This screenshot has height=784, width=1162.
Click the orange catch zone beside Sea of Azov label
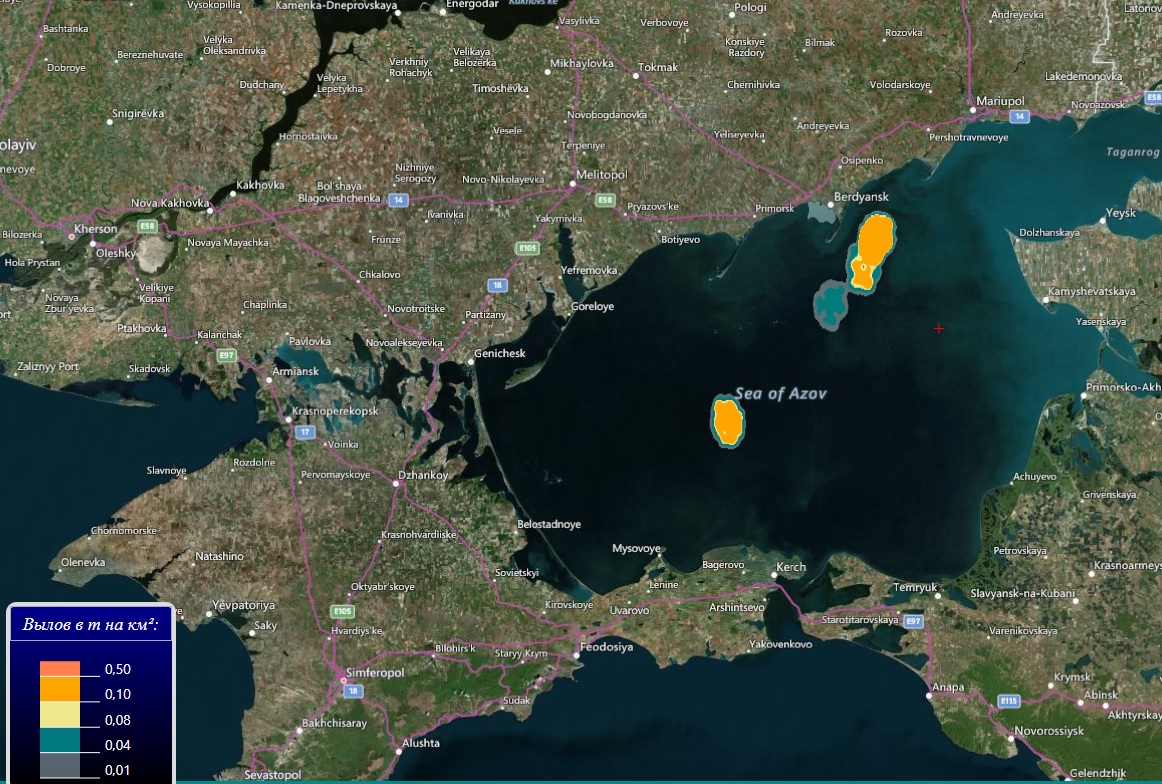pos(728,421)
